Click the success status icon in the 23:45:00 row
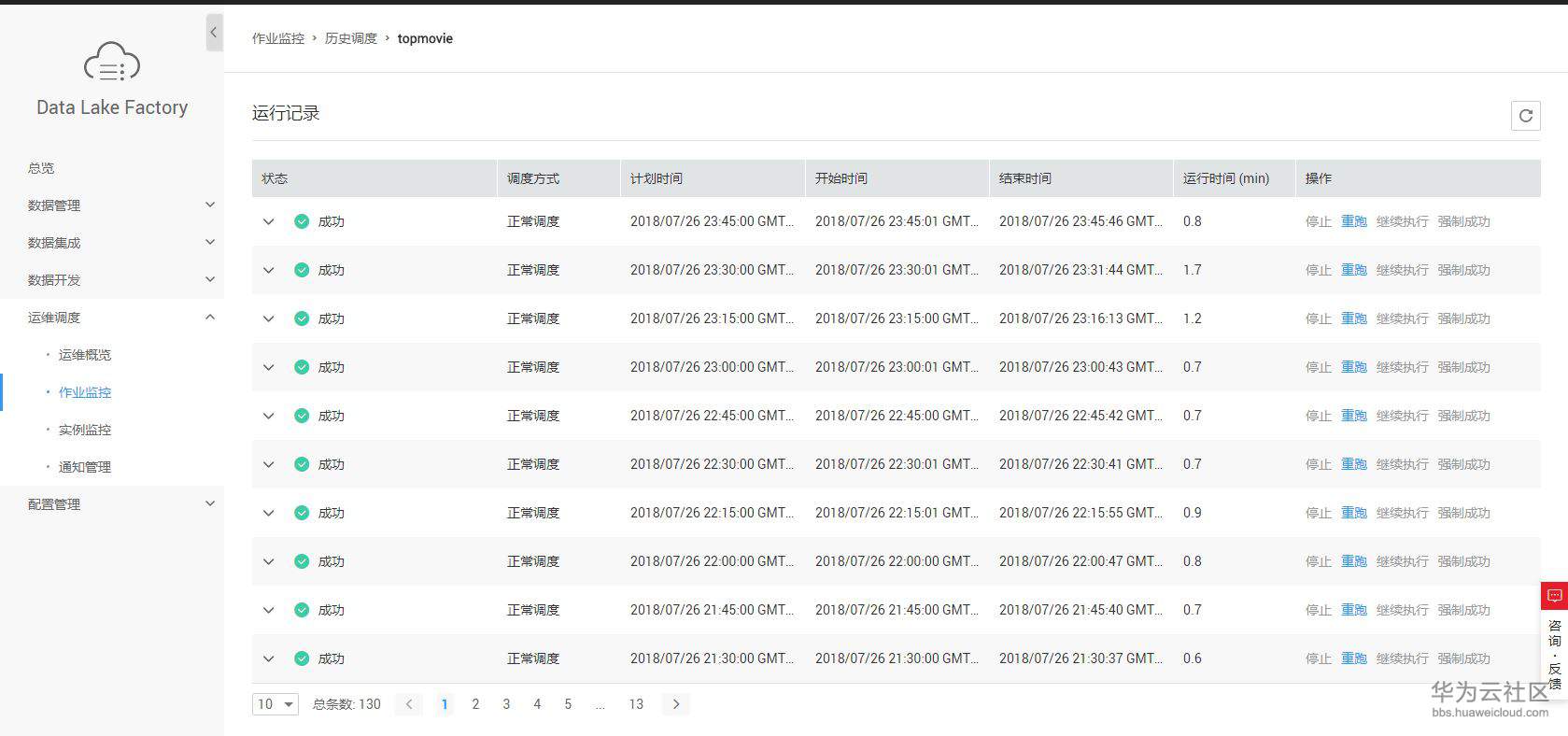1568x736 pixels. 302,221
